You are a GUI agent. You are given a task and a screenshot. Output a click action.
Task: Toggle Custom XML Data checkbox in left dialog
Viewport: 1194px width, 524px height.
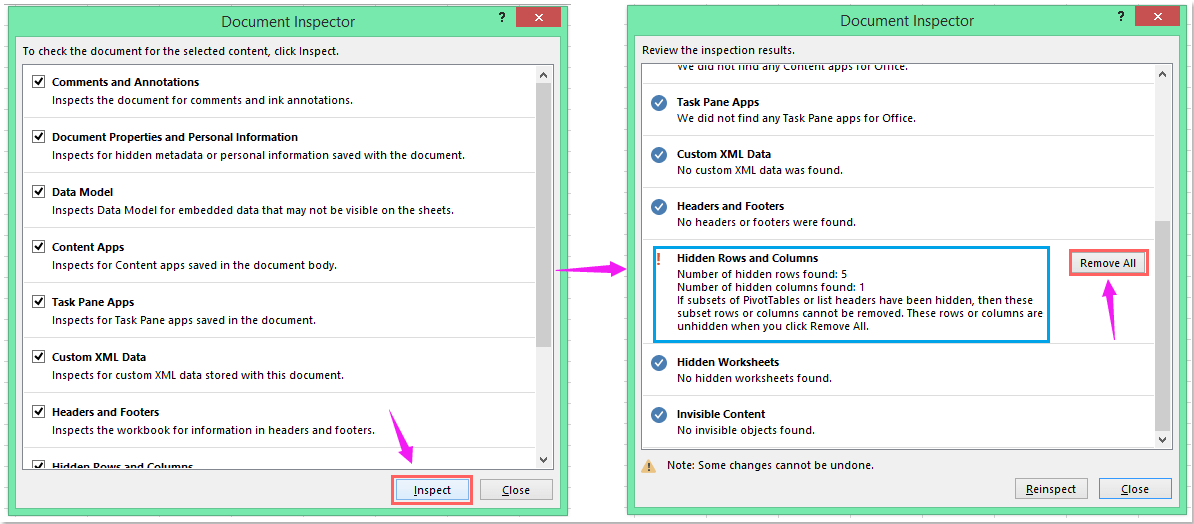38,356
